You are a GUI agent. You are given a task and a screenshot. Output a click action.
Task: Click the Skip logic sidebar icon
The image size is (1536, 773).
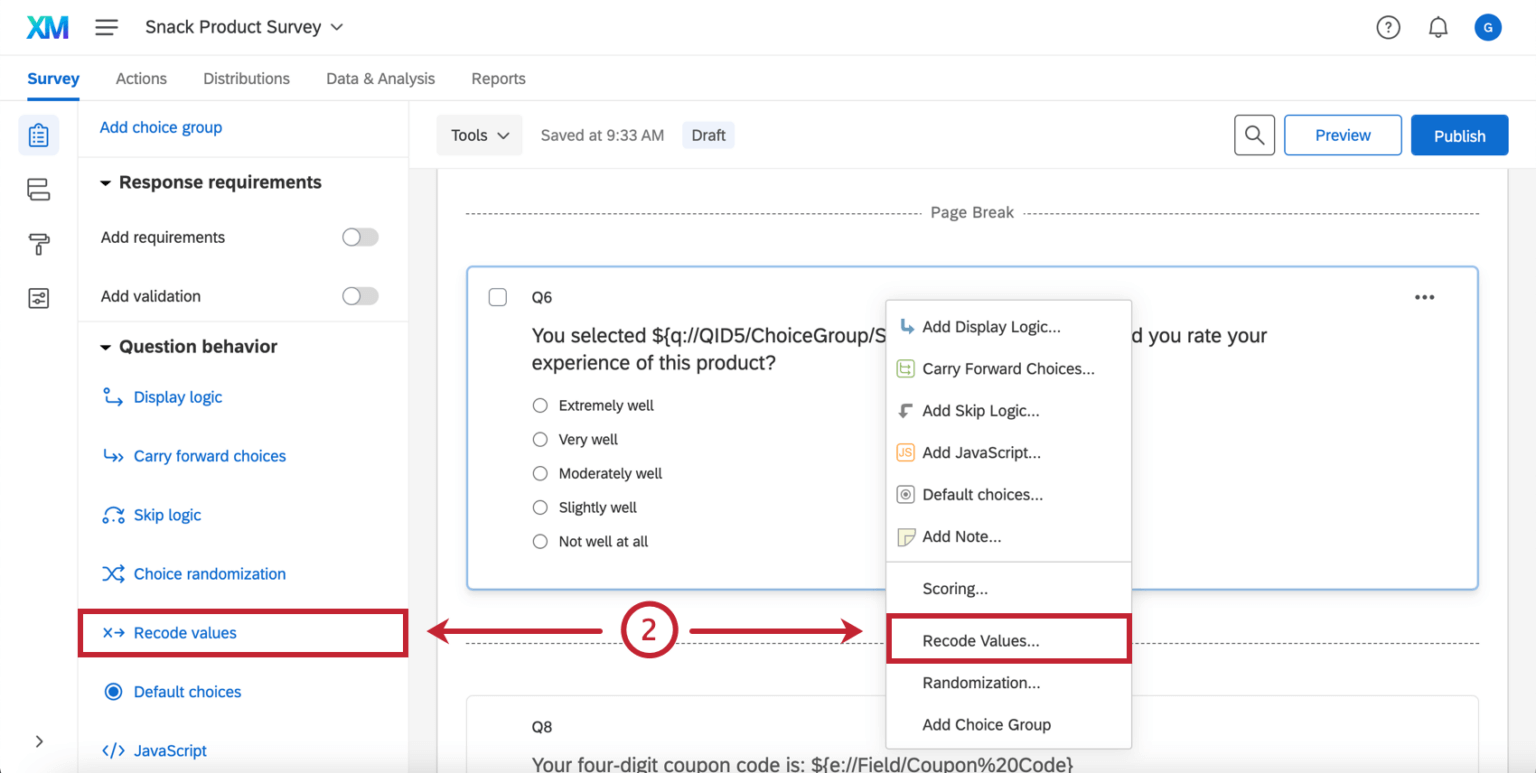pyautogui.click(x=113, y=515)
